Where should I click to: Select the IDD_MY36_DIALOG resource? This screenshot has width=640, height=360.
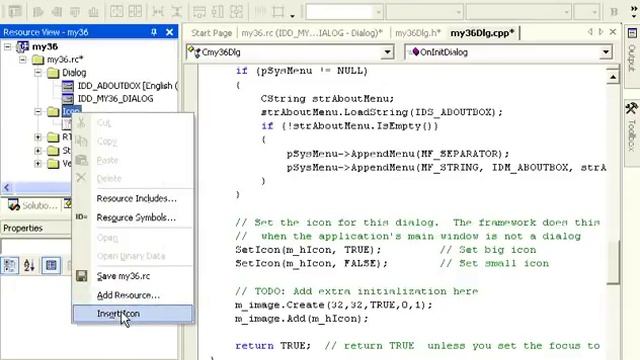(116, 99)
